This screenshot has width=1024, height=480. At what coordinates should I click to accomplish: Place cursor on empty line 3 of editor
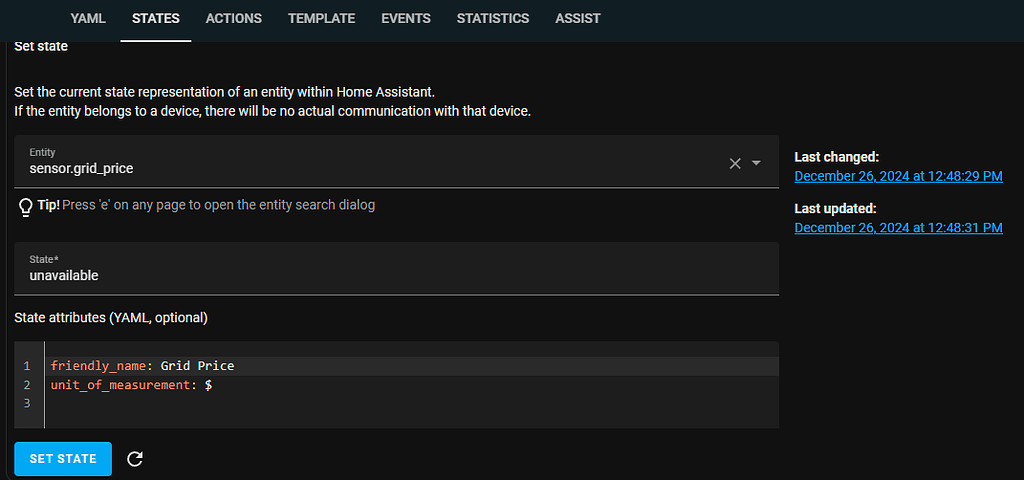click(x=300, y=403)
